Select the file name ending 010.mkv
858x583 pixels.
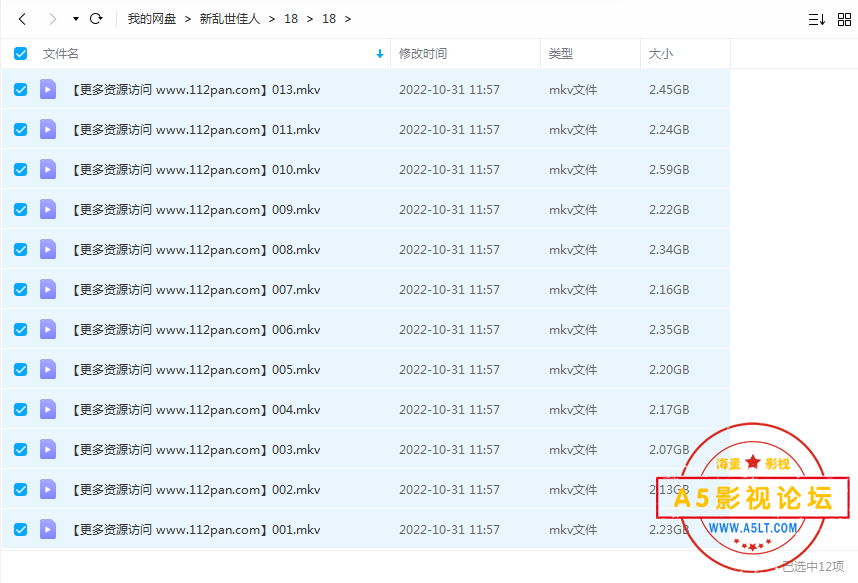[195, 170]
